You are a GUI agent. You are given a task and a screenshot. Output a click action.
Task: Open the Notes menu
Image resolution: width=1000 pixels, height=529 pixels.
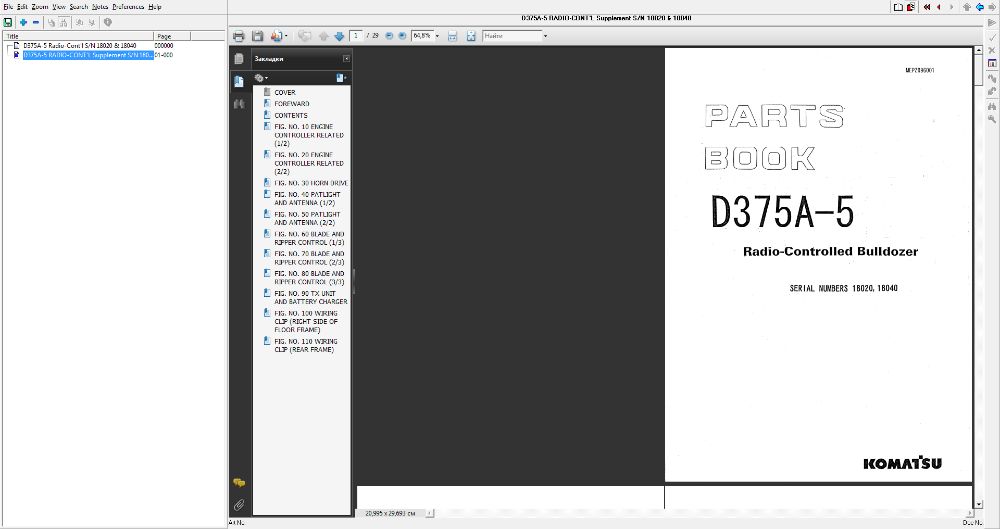(100, 6)
